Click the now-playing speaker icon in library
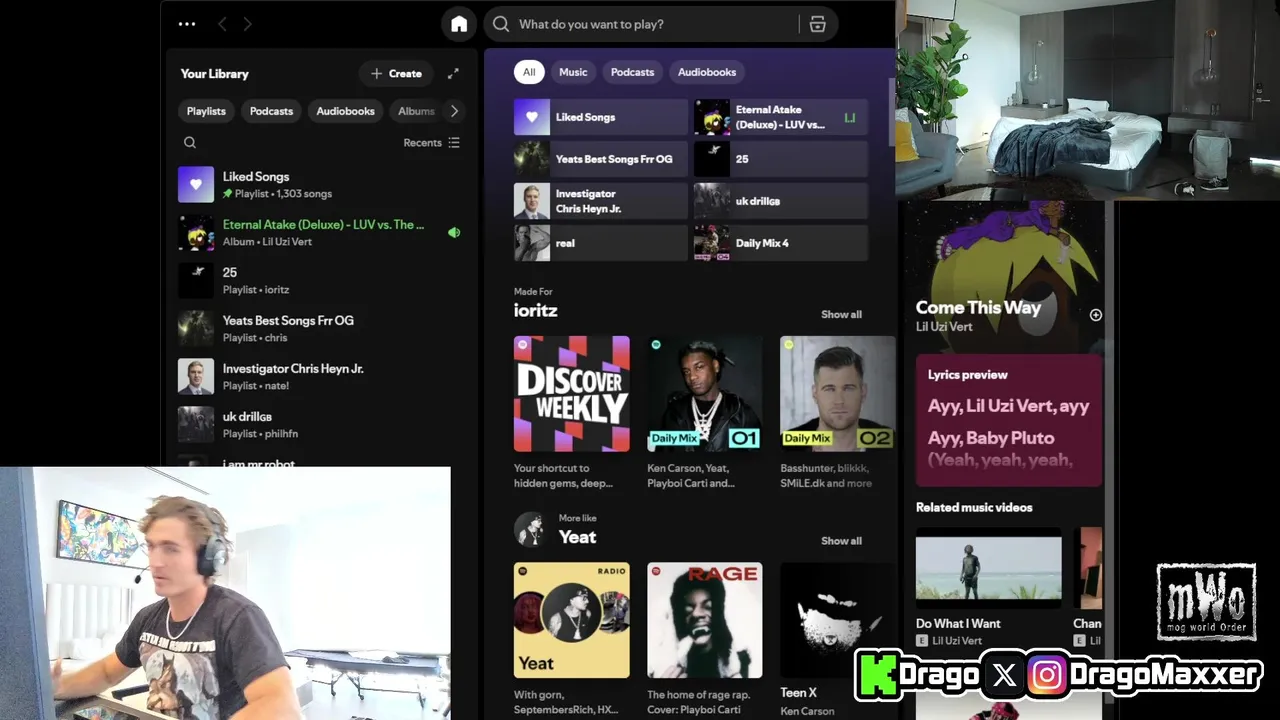1280x720 pixels. 454,232
